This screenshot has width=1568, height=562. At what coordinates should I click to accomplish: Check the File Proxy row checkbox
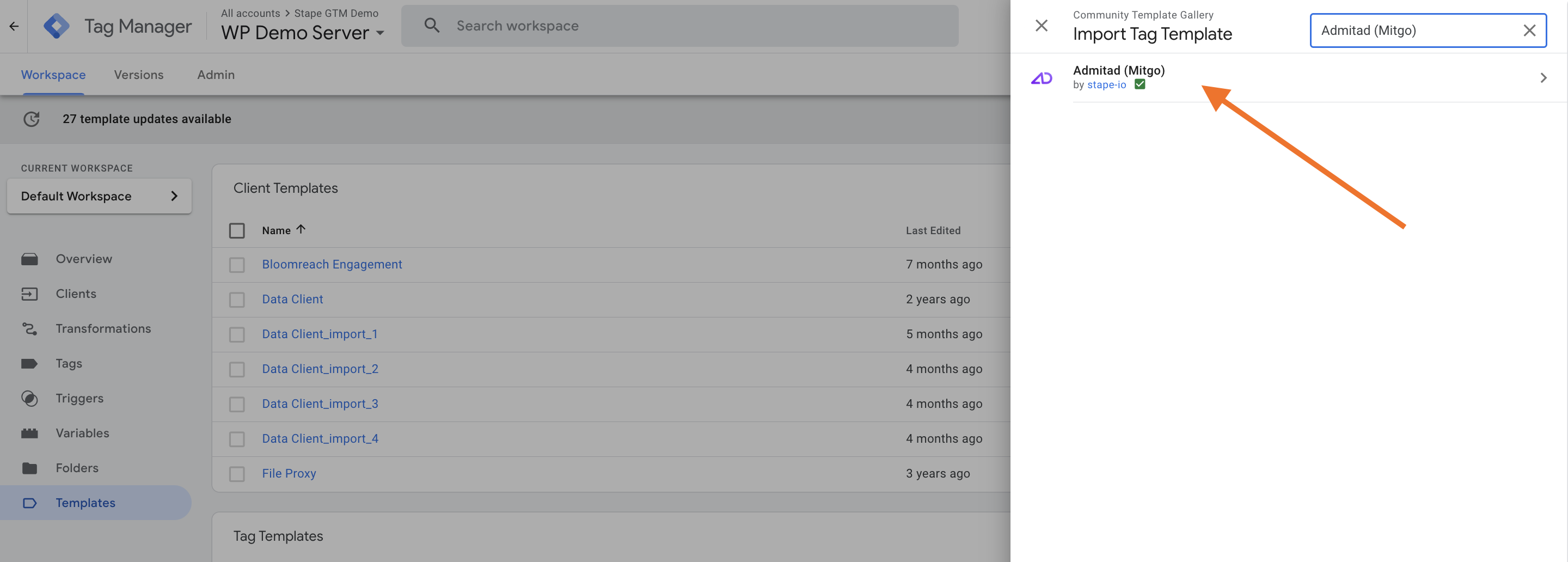pyautogui.click(x=237, y=474)
